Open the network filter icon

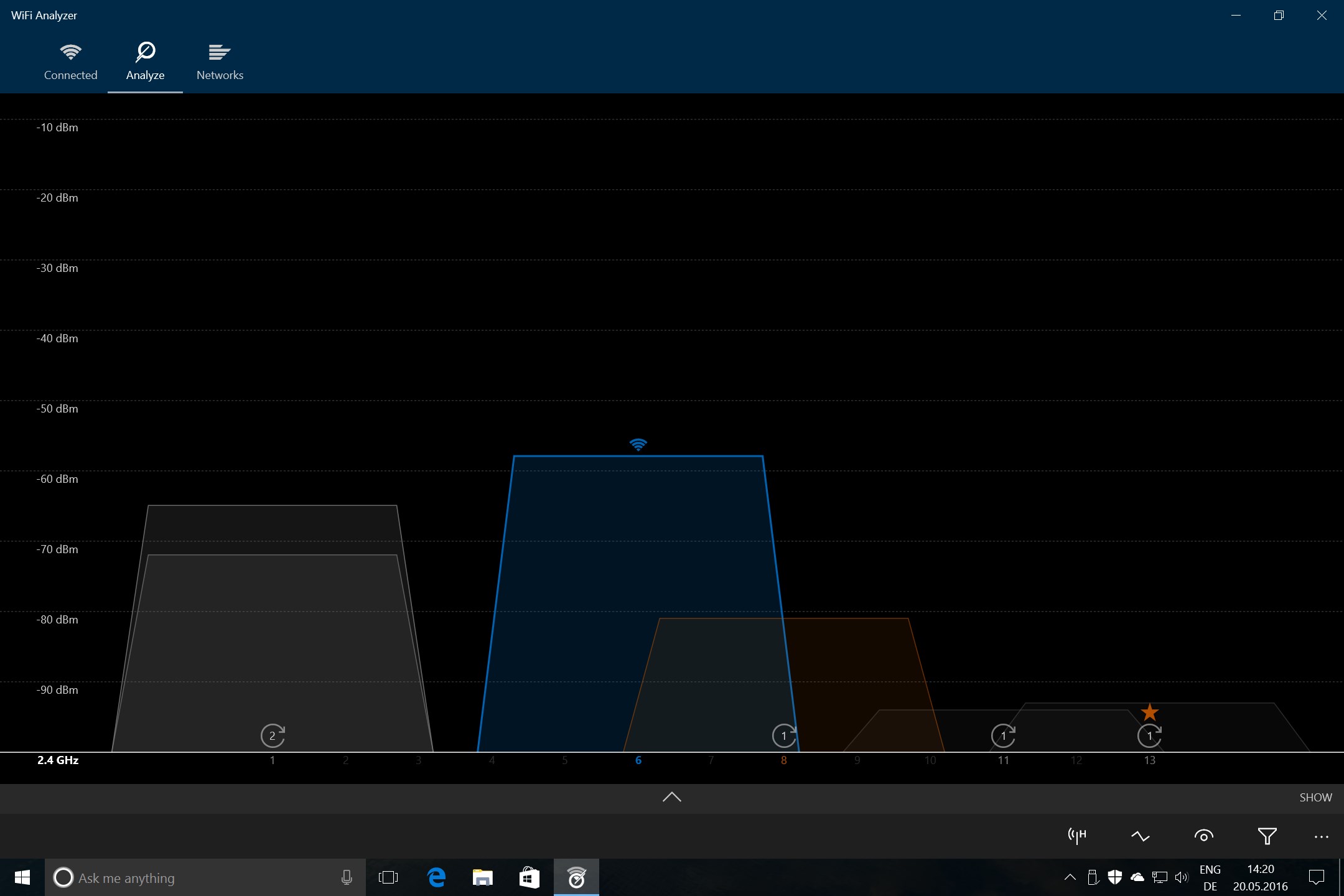click(x=1267, y=836)
